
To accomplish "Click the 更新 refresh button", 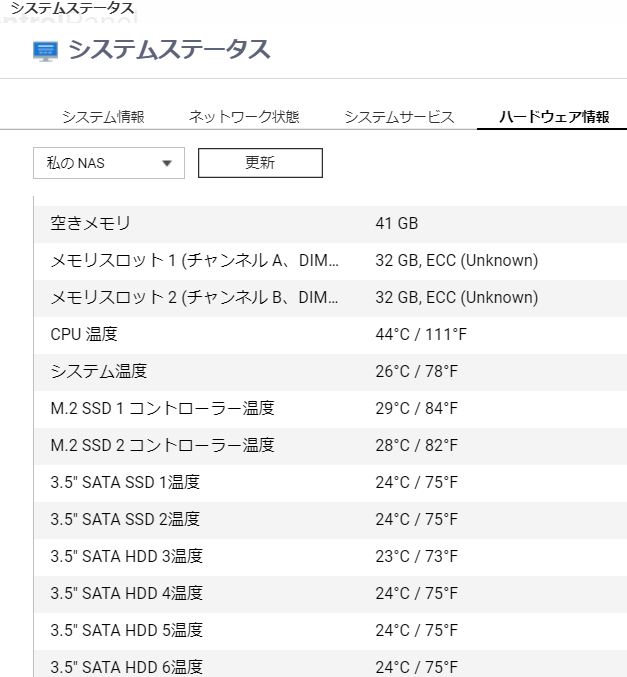I will pos(260,163).
